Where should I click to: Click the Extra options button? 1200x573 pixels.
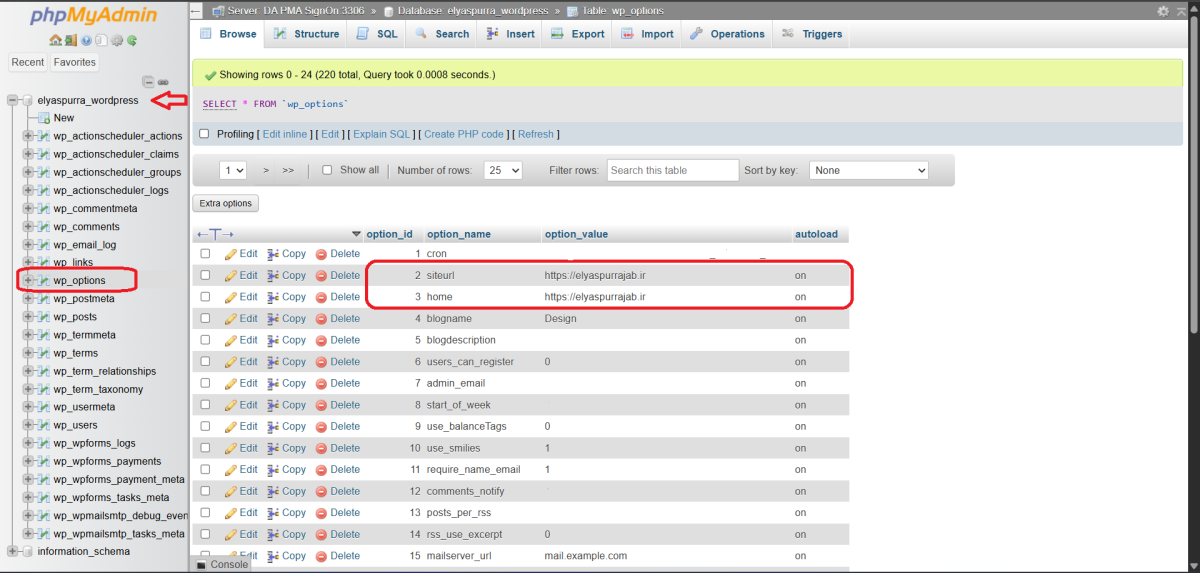click(225, 203)
